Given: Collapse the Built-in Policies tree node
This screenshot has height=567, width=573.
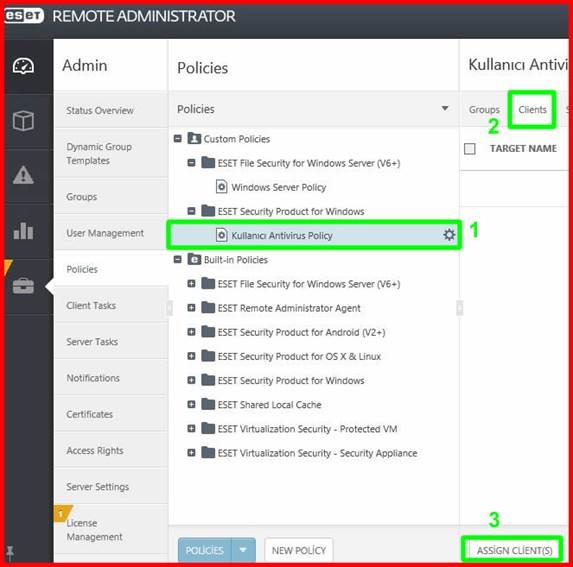Looking at the screenshot, I should point(178,259).
